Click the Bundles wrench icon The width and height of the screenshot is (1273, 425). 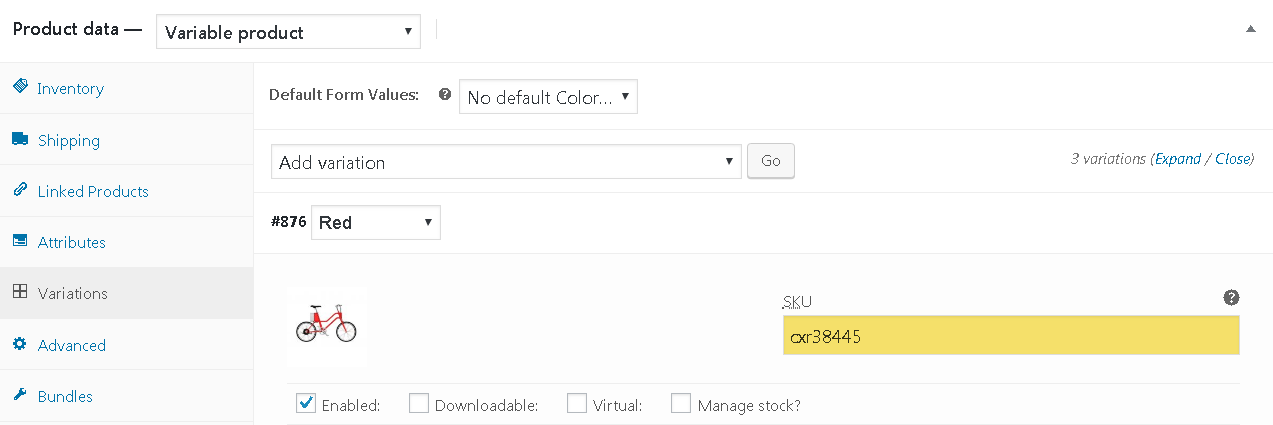pos(20,395)
